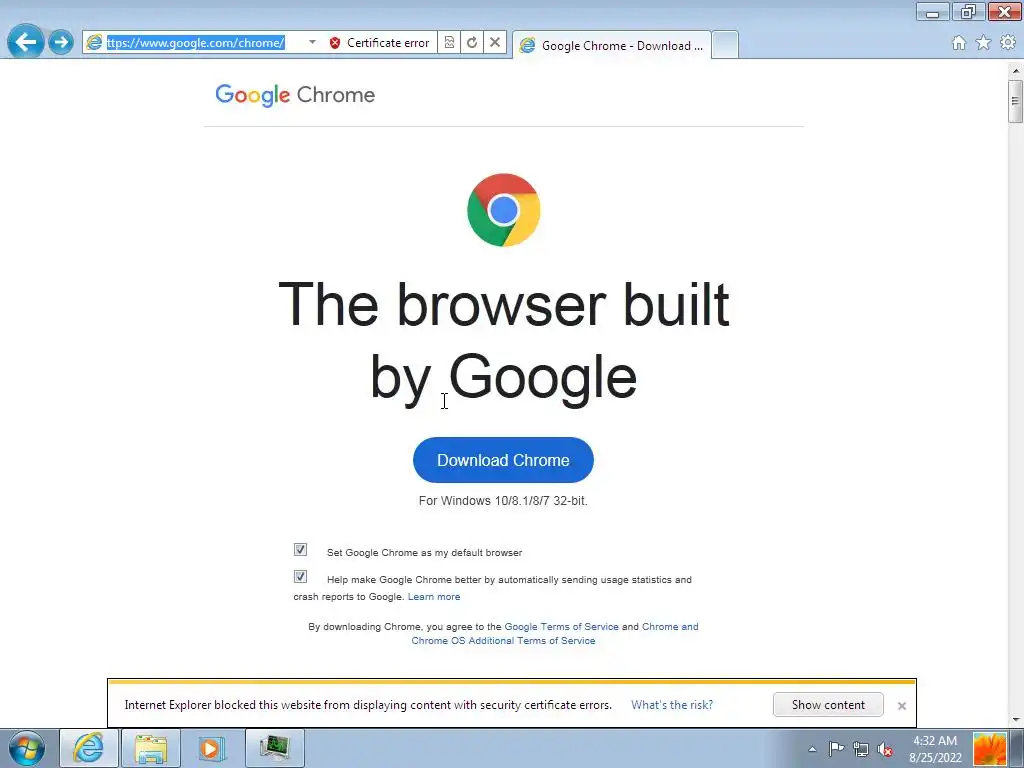Open a new blank tab
The width and height of the screenshot is (1024, 768).
tap(725, 45)
